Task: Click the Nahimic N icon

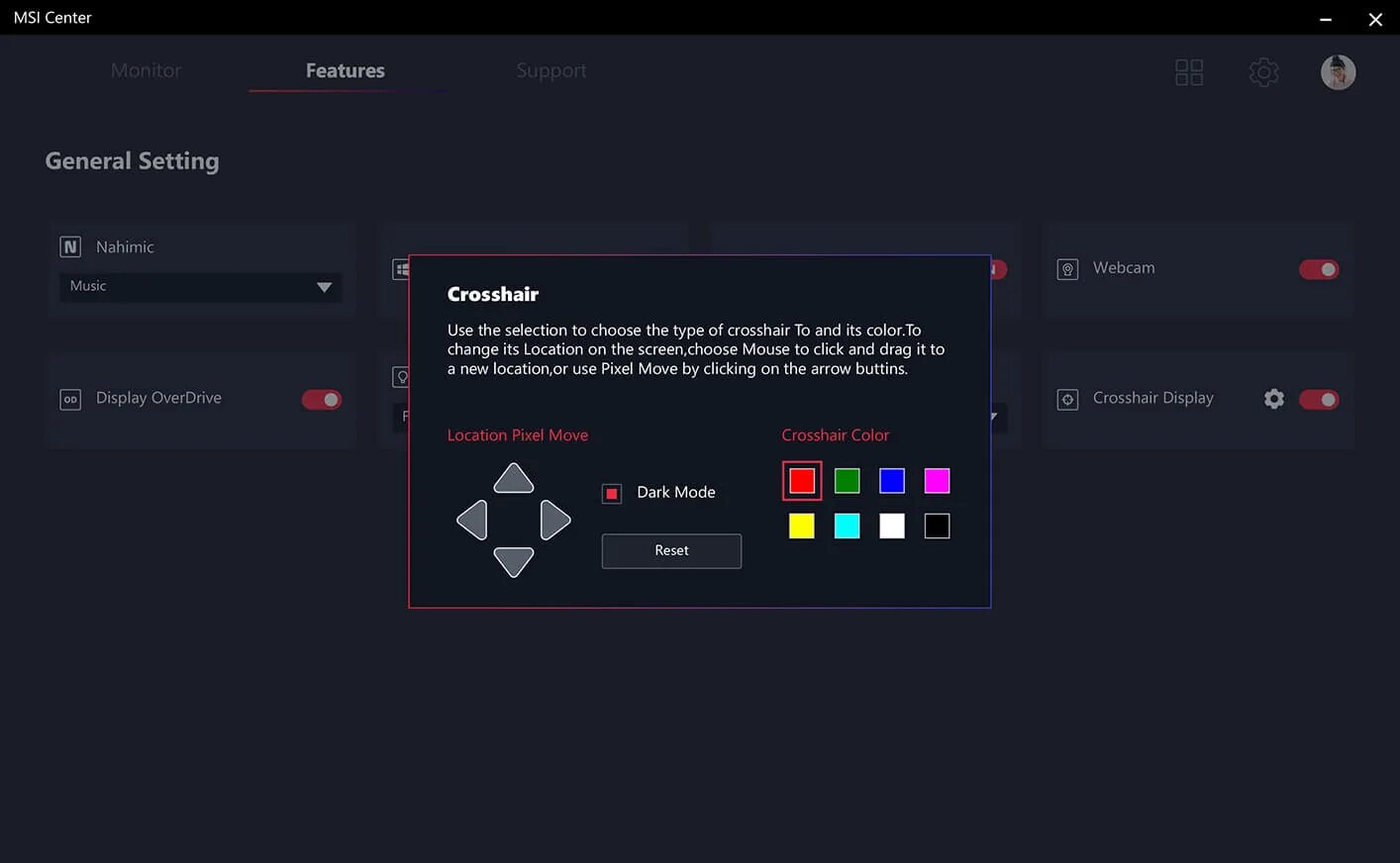Action: pos(70,247)
